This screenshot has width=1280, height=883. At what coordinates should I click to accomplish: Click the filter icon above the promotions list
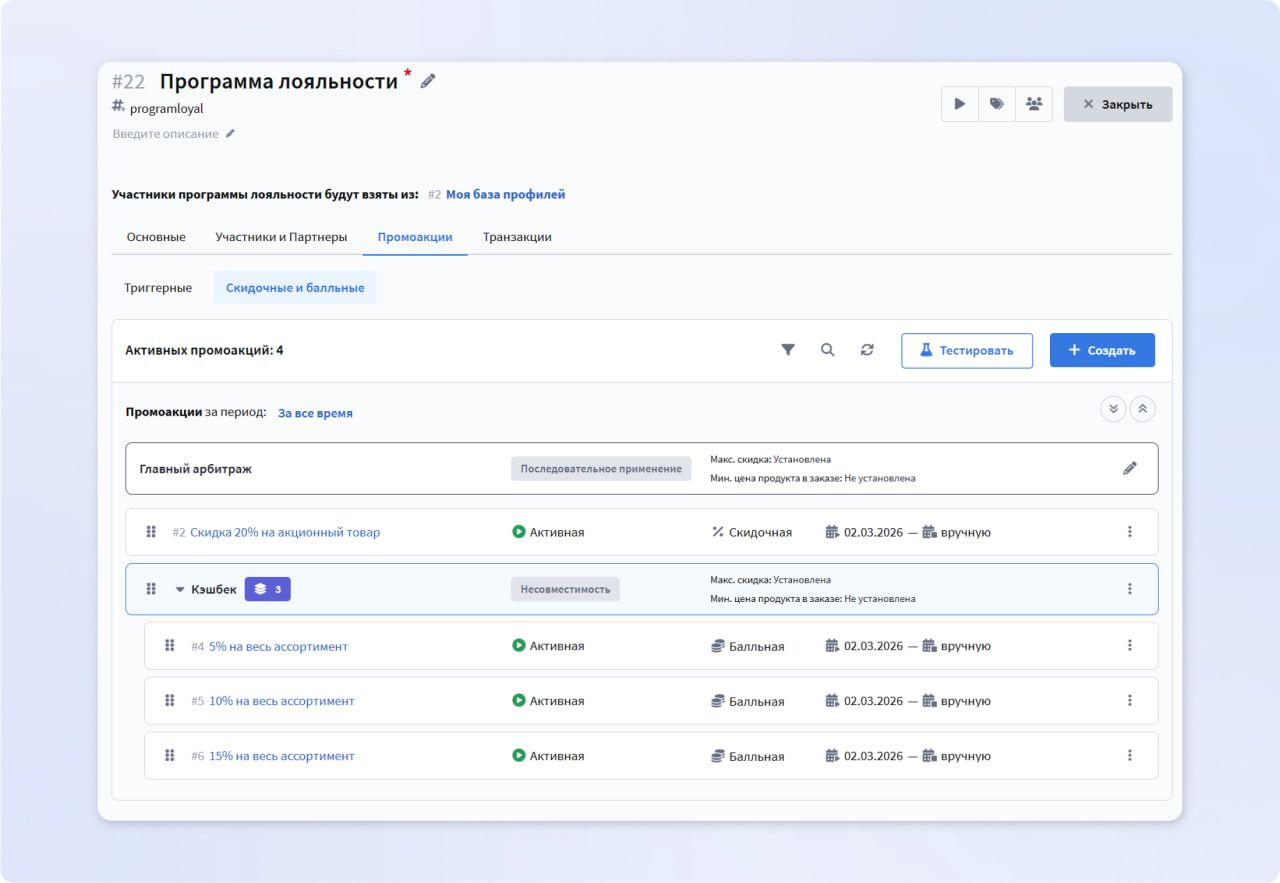(x=788, y=350)
